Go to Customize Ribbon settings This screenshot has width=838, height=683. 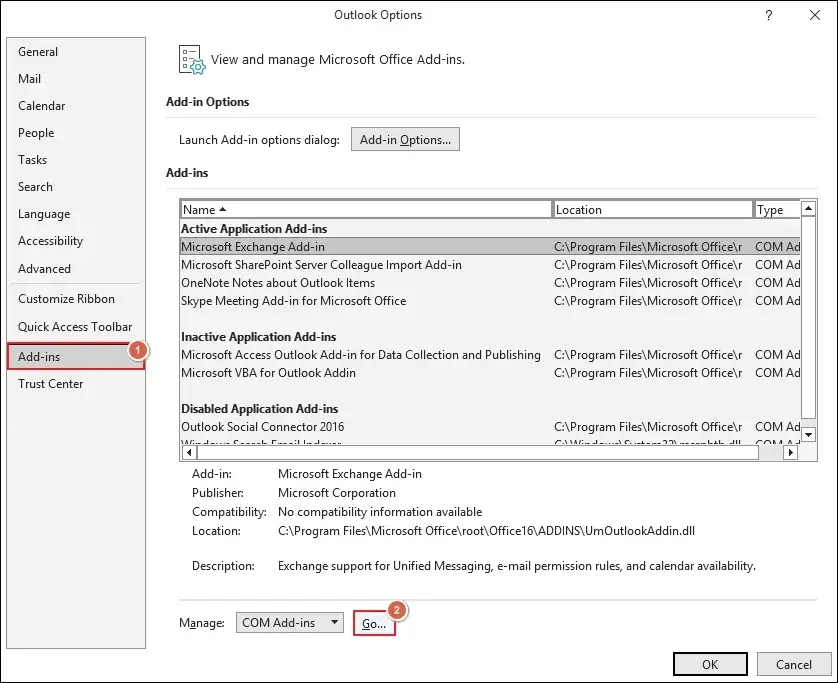66,299
